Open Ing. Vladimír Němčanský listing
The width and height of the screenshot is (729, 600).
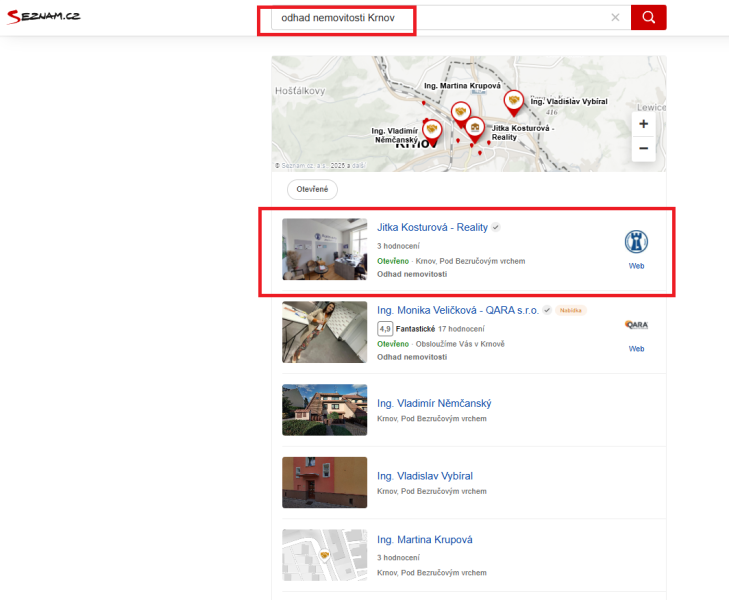coord(434,403)
